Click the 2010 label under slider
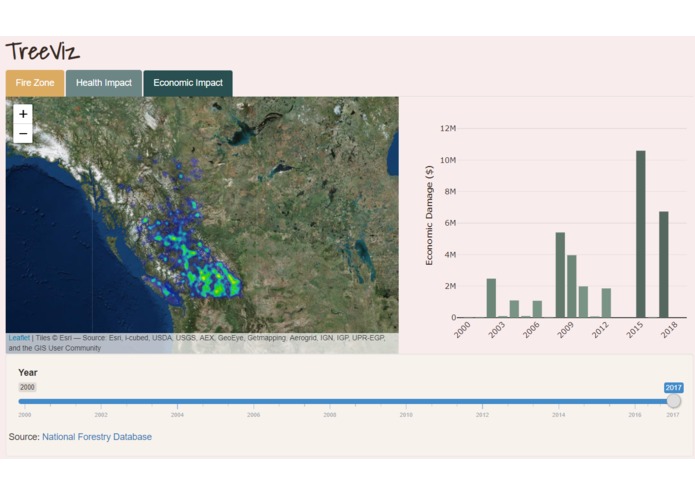This screenshot has height=494, width=695. (406, 415)
